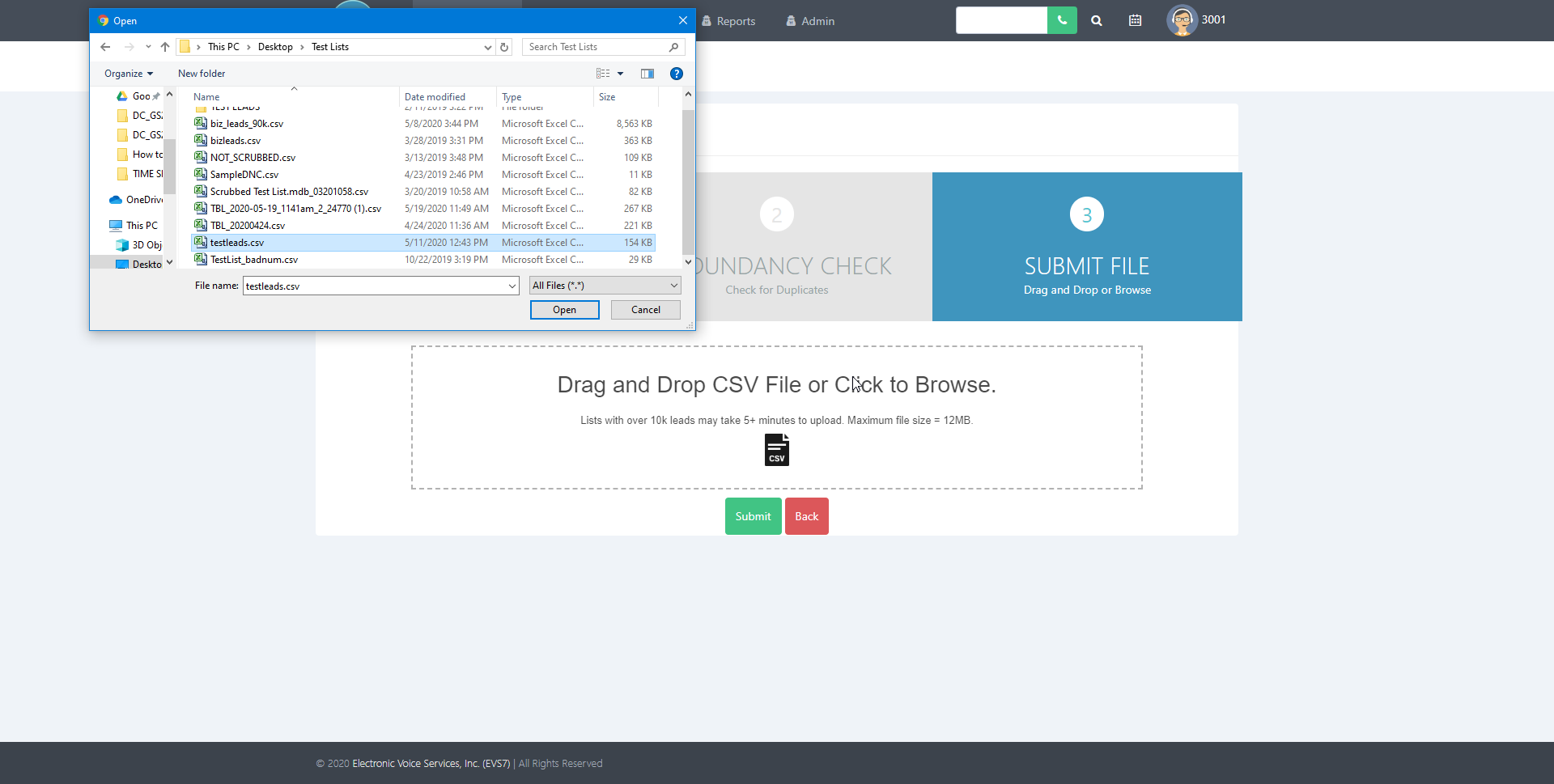This screenshot has height=784, width=1554.
Task: Cancel the Open dialog
Action: [x=646, y=310]
